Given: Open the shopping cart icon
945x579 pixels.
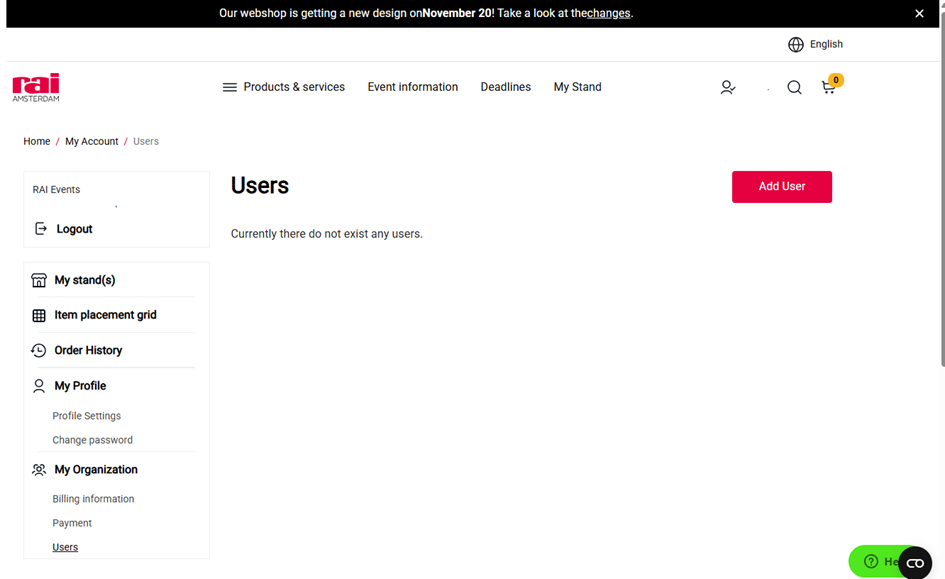Looking at the screenshot, I should coord(829,88).
